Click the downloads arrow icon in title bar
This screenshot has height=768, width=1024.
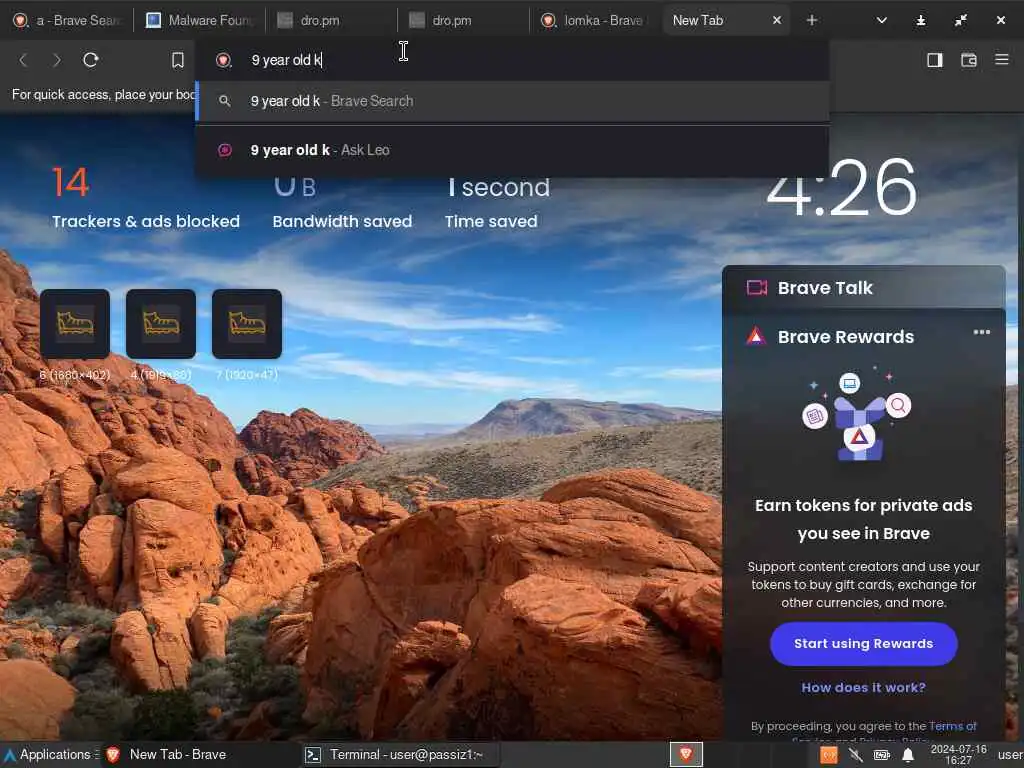click(x=921, y=20)
